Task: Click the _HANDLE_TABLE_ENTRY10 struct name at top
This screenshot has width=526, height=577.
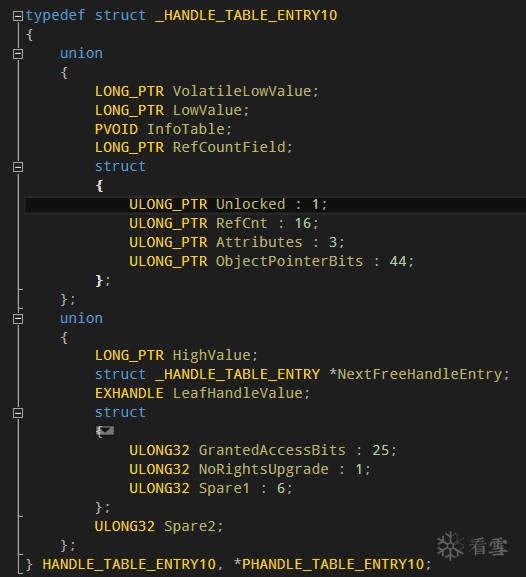Action: 246,15
